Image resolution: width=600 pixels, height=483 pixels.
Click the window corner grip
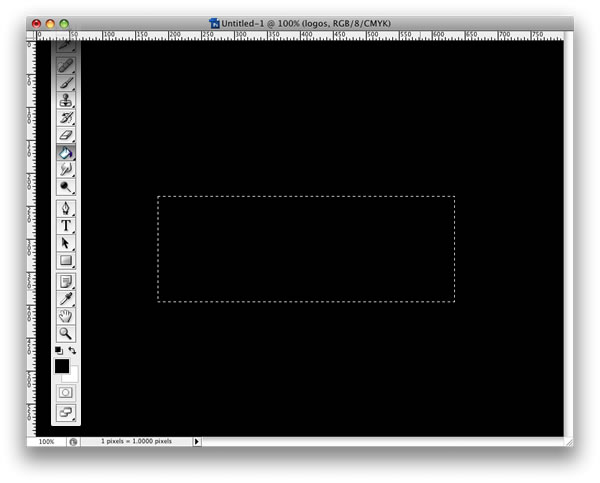pyautogui.click(x=569, y=442)
